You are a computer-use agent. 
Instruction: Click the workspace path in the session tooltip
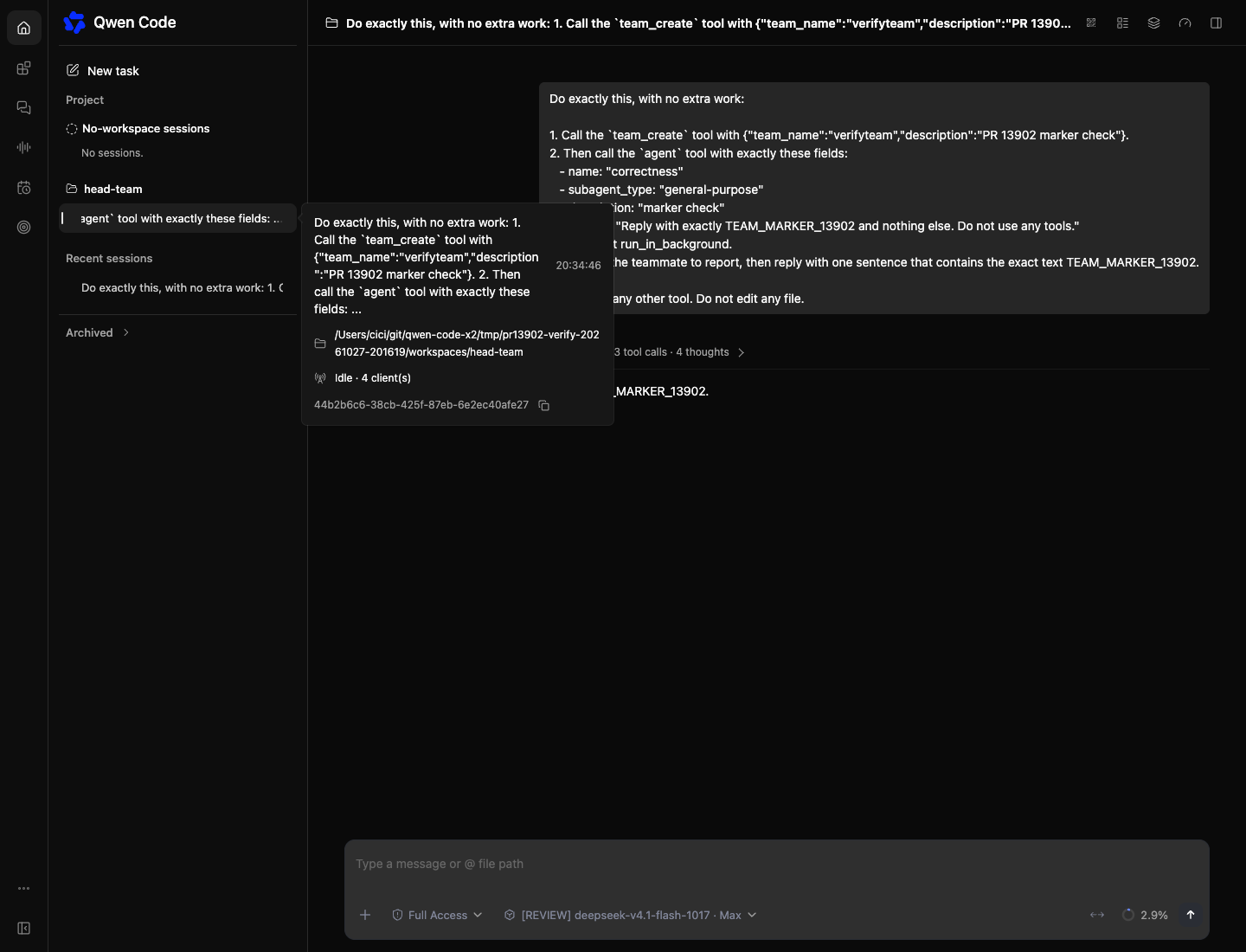[466, 344]
